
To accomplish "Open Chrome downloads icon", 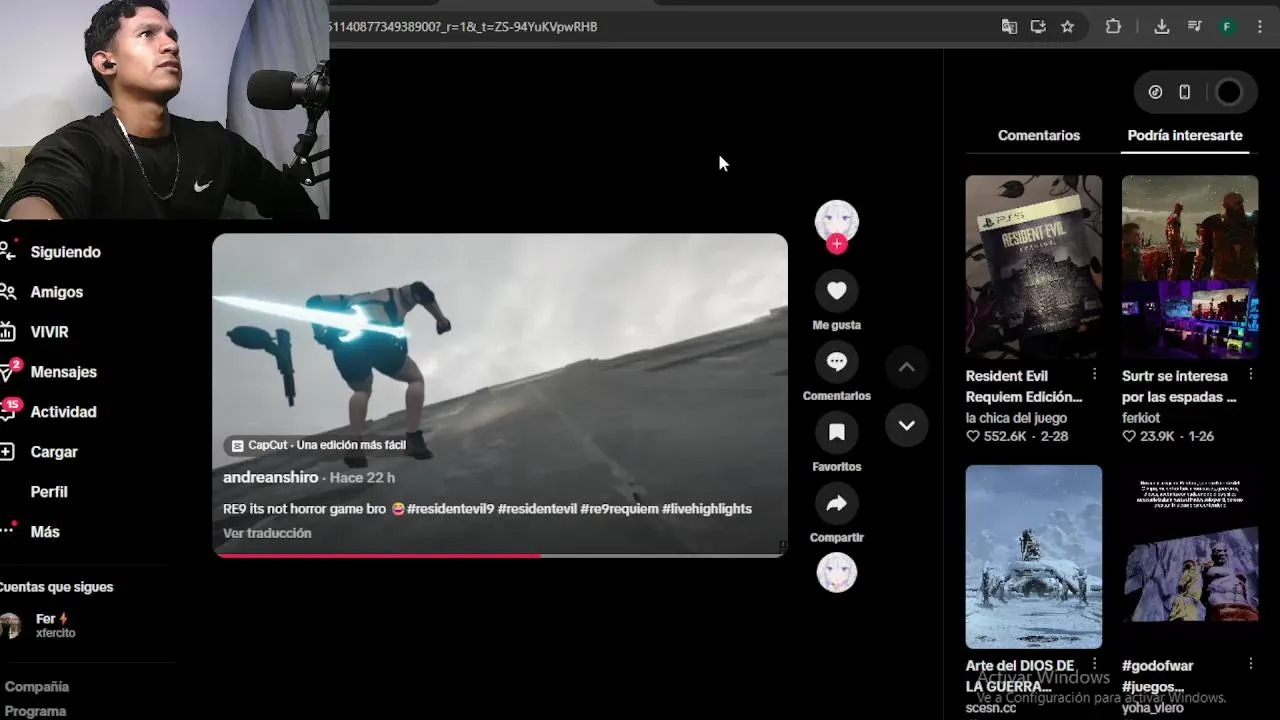I will (x=1161, y=27).
